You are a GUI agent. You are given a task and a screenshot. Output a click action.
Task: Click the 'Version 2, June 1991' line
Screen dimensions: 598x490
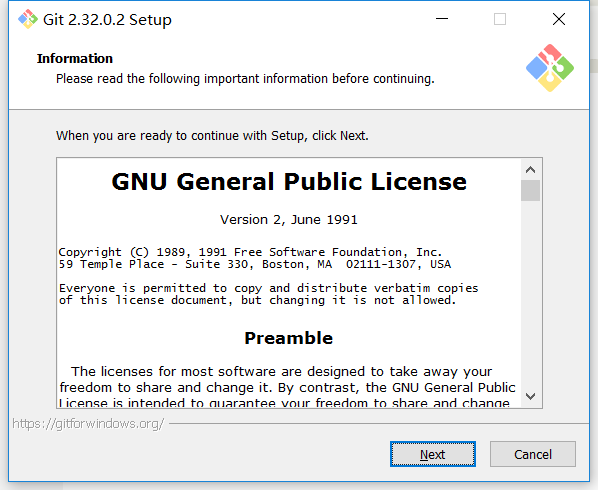(289, 220)
